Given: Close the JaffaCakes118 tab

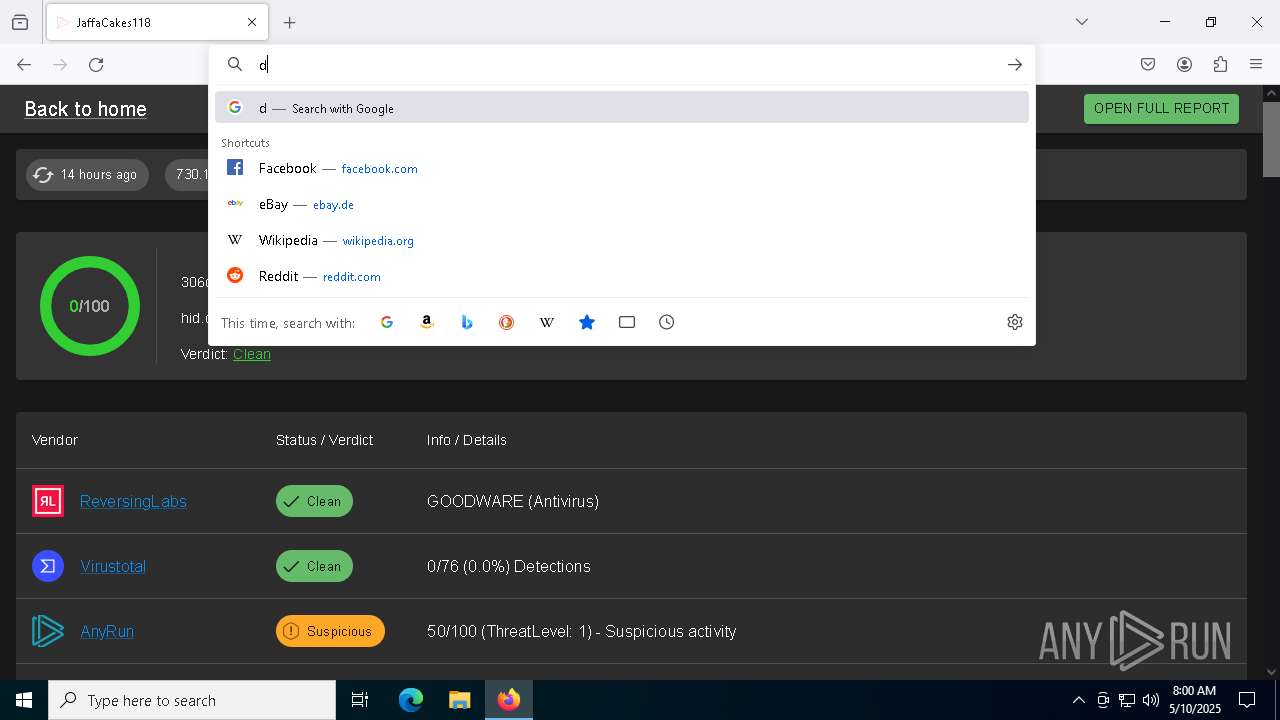Looking at the screenshot, I should (x=252, y=22).
